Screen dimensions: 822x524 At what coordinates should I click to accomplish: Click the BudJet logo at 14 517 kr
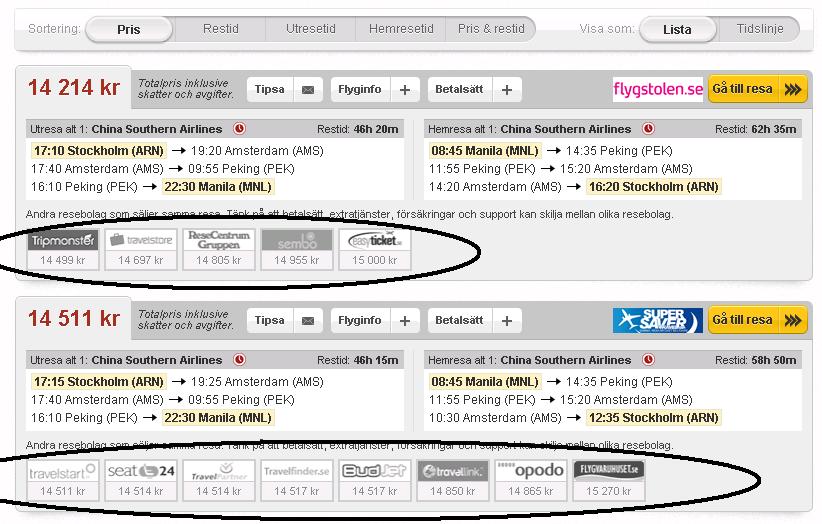[374, 471]
